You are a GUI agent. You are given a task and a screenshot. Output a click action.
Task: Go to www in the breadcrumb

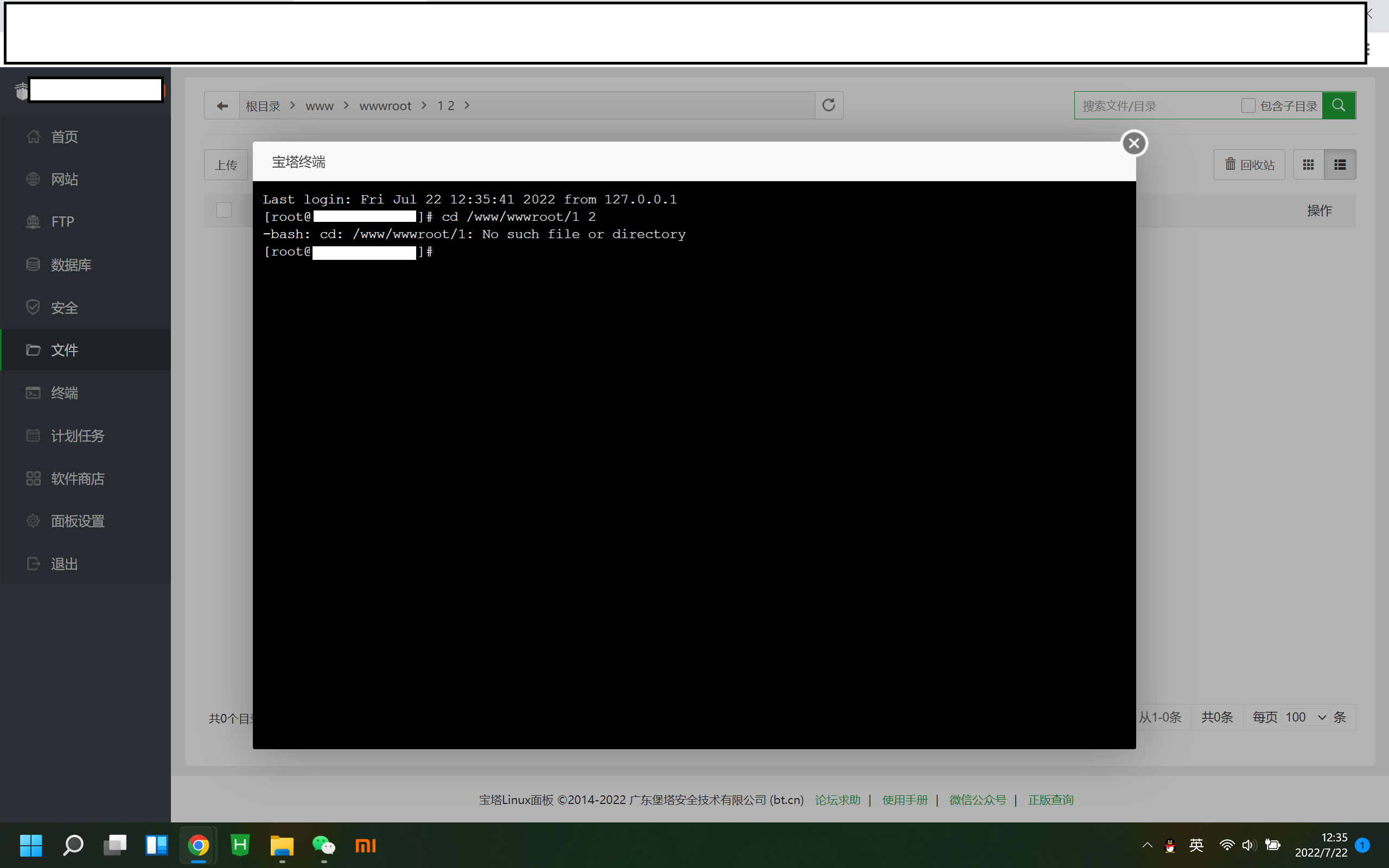click(319, 106)
